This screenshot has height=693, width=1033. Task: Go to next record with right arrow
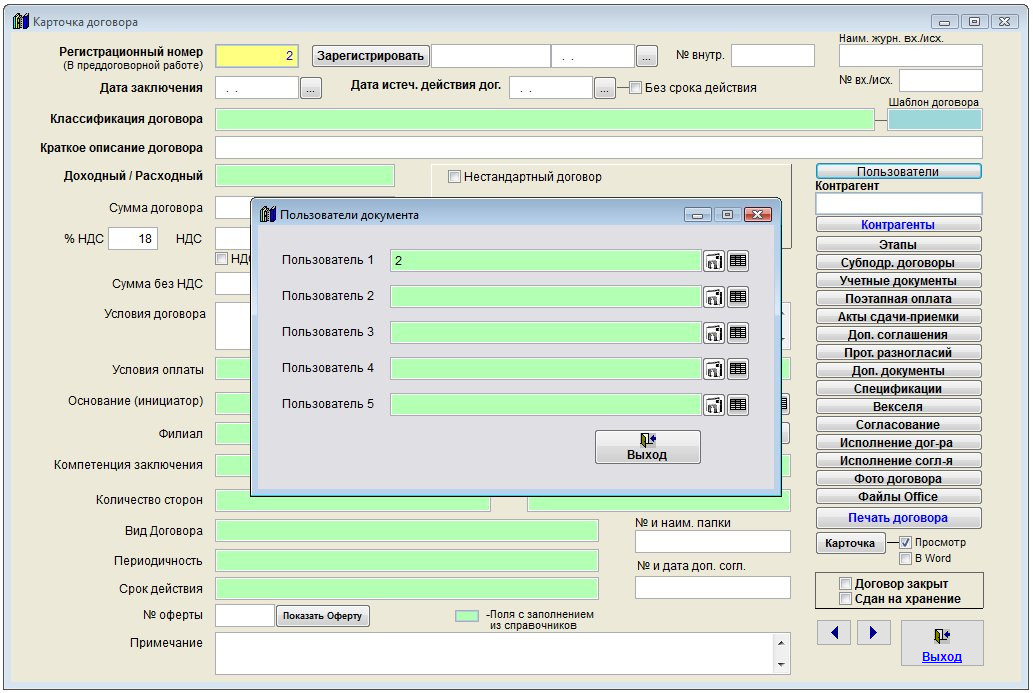873,632
